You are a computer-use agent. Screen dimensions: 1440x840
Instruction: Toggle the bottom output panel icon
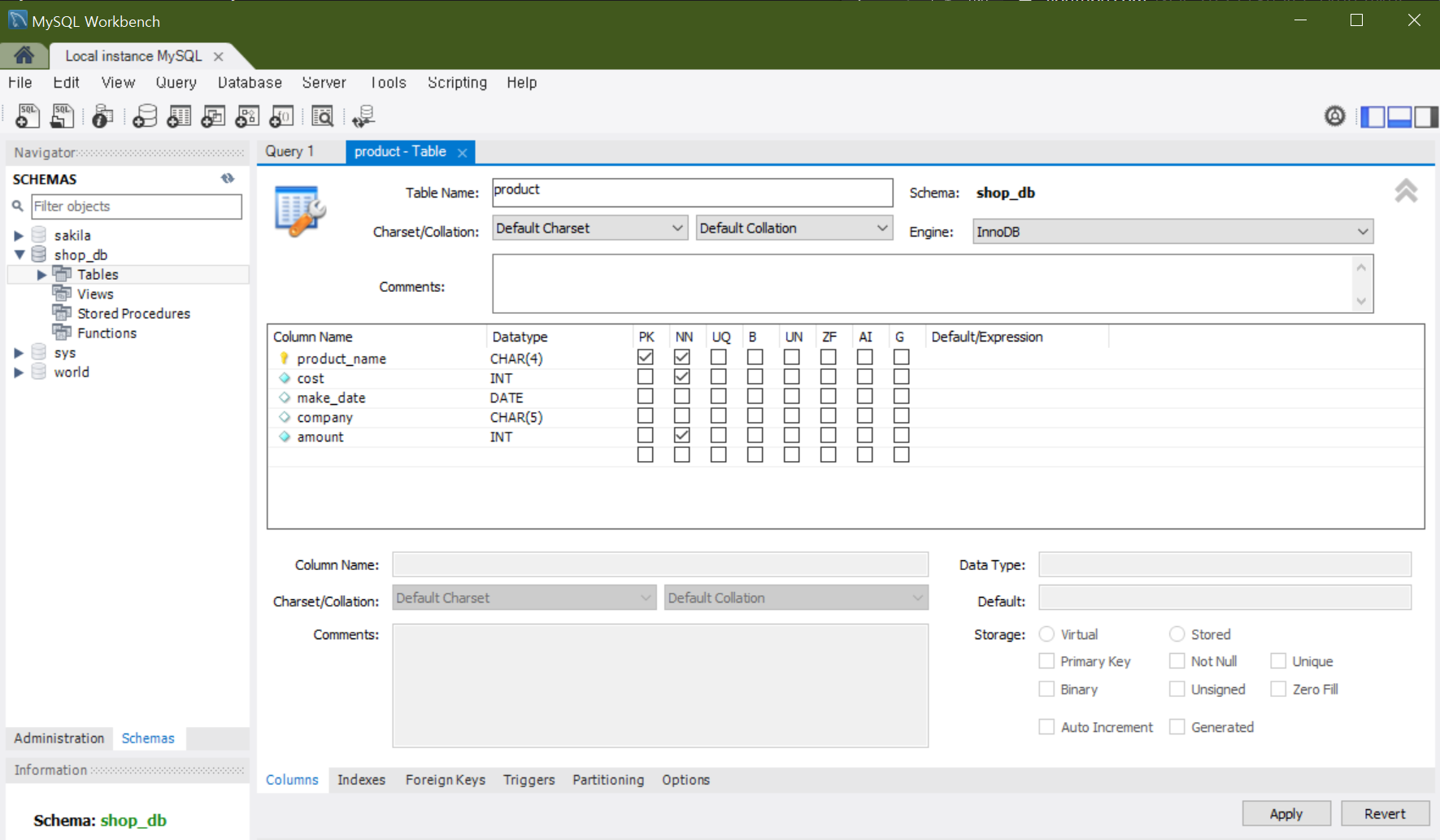pos(1399,116)
